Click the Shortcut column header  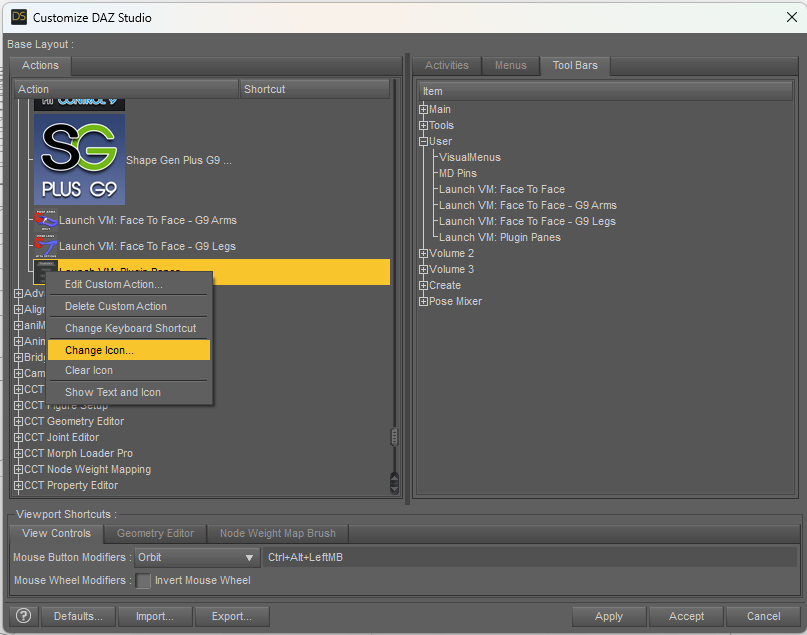pos(314,89)
